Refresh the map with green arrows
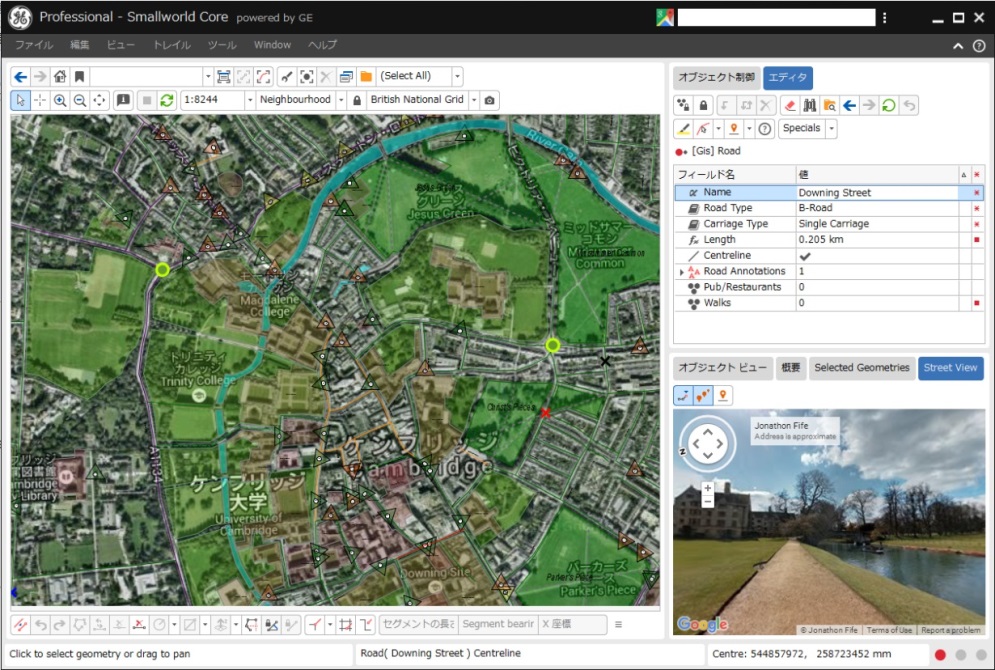The width and height of the screenshot is (995, 670). pos(167,100)
